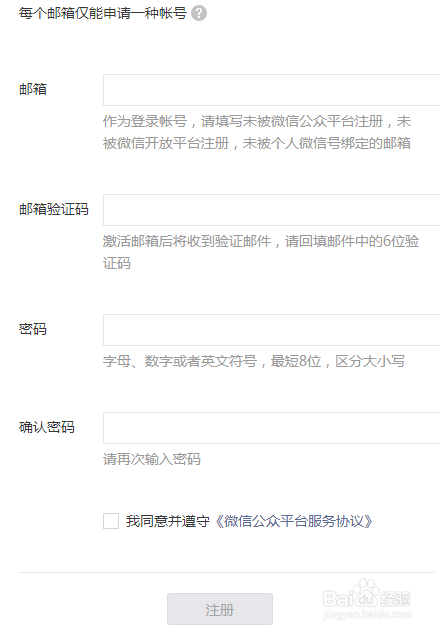Click the 密码 field label
Image resolution: width=440 pixels, height=632 pixels.
pyautogui.click(x=33, y=329)
